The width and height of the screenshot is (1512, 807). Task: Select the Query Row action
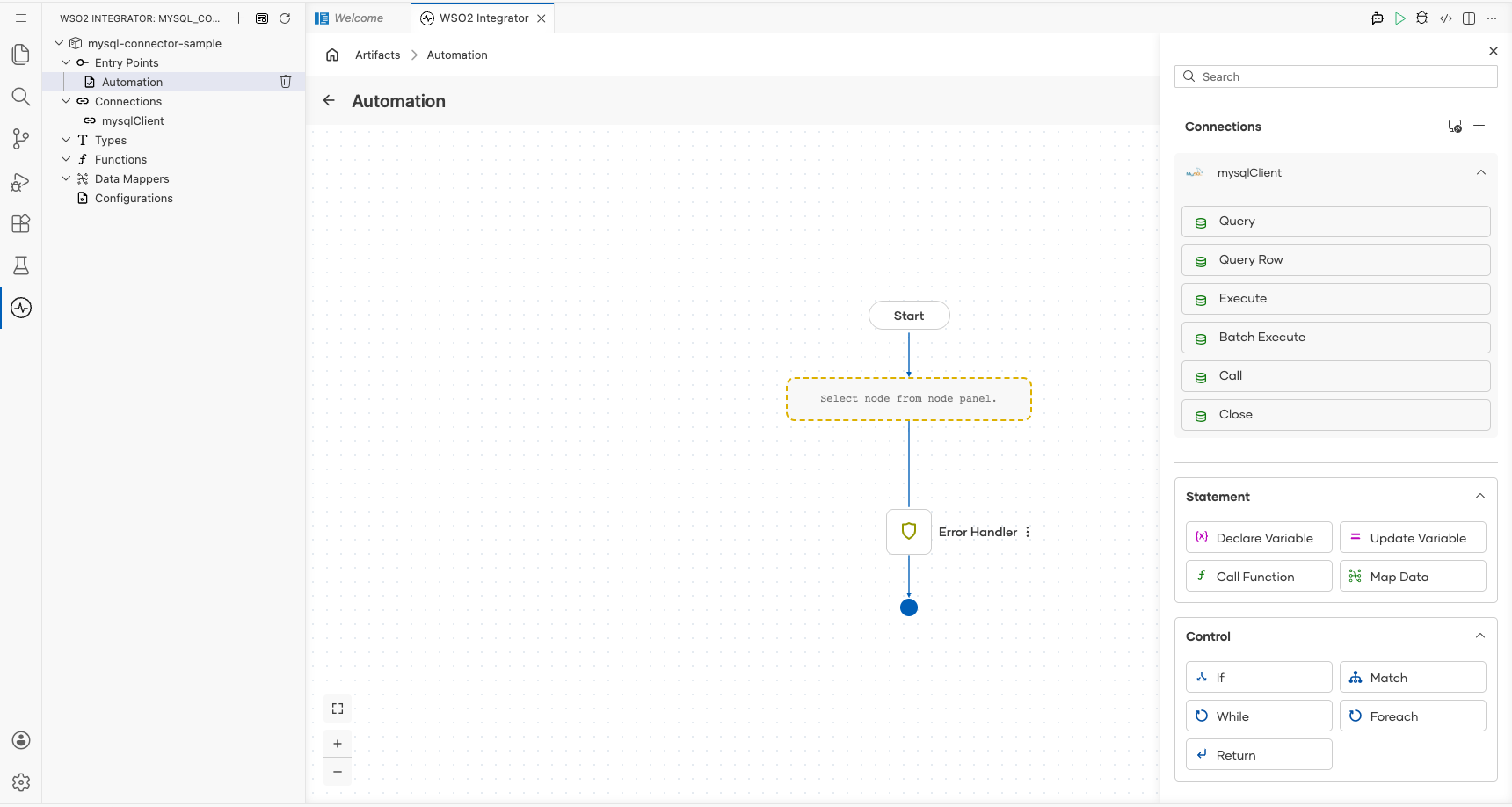[x=1335, y=260]
